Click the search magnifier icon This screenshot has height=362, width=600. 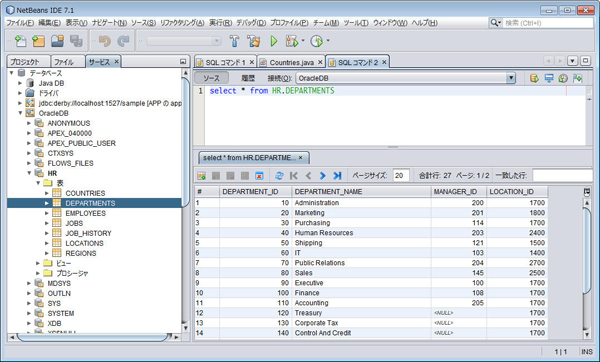494,23
